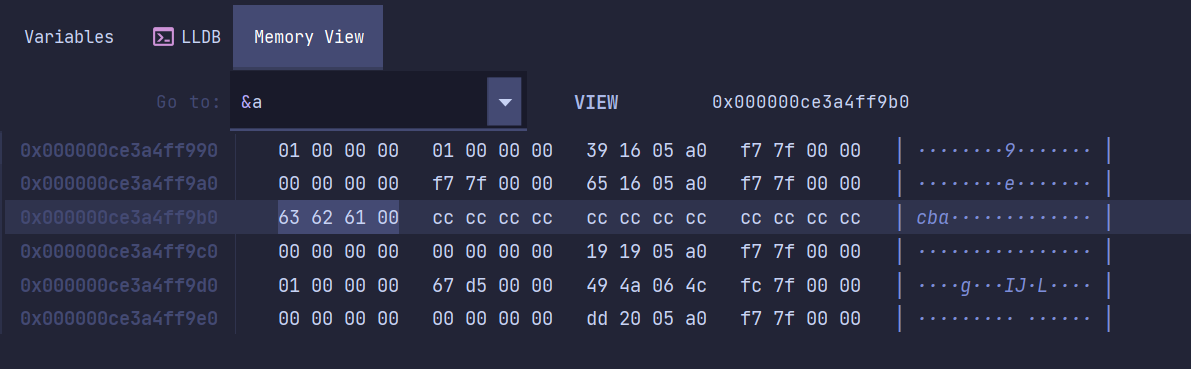Click address 0x000000ce3a4ff9b0 next to VIEW

[x=810, y=102]
